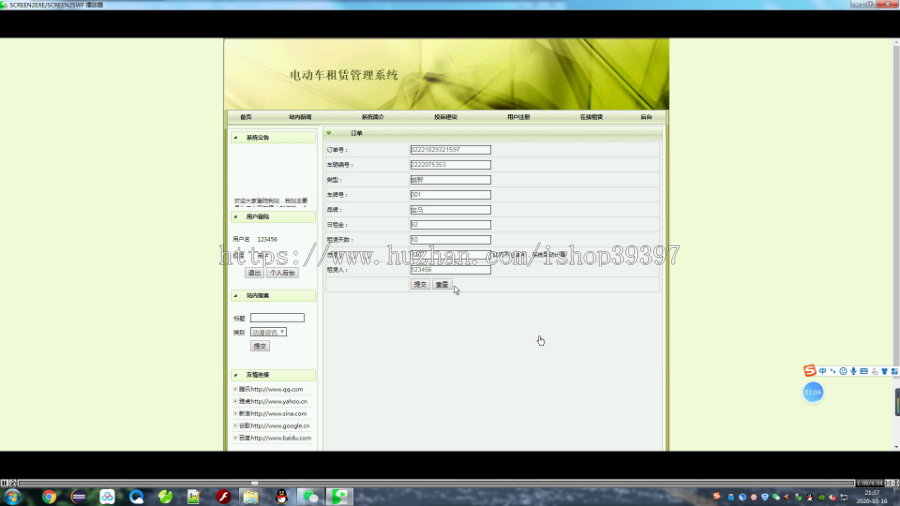Click the blue 01:04 recording timer bubble
900x506 pixels.
(813, 392)
